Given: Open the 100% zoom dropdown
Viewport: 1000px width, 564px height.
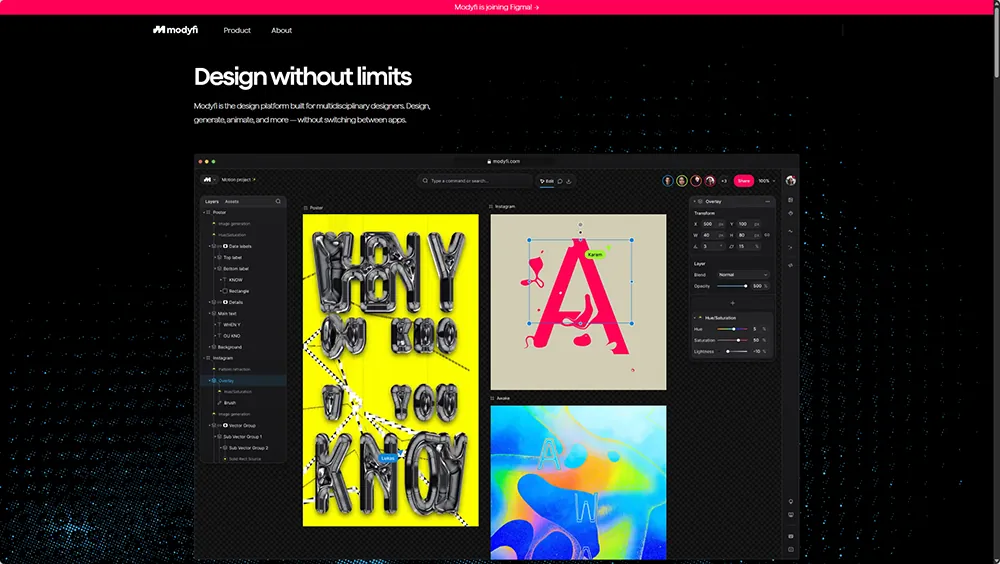Looking at the screenshot, I should (x=767, y=181).
